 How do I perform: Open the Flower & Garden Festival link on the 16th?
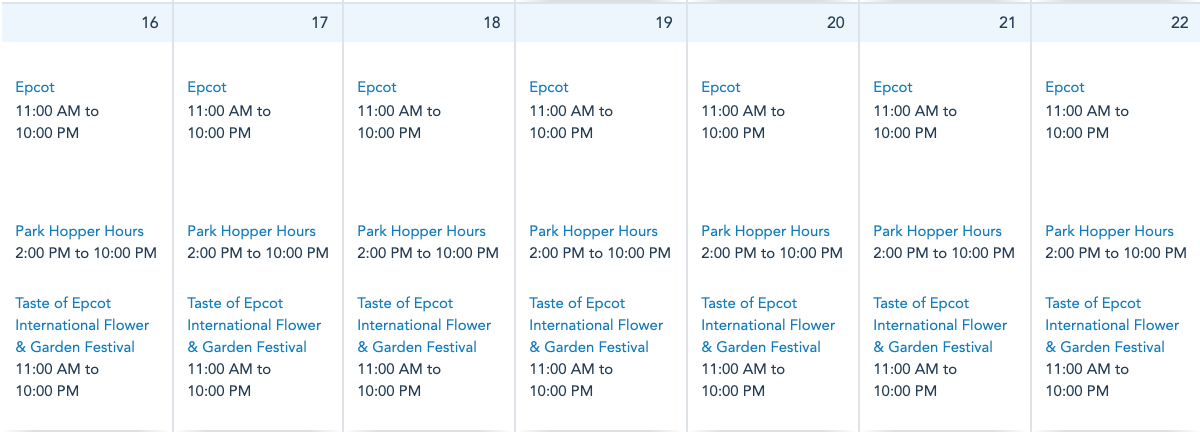tap(82, 325)
